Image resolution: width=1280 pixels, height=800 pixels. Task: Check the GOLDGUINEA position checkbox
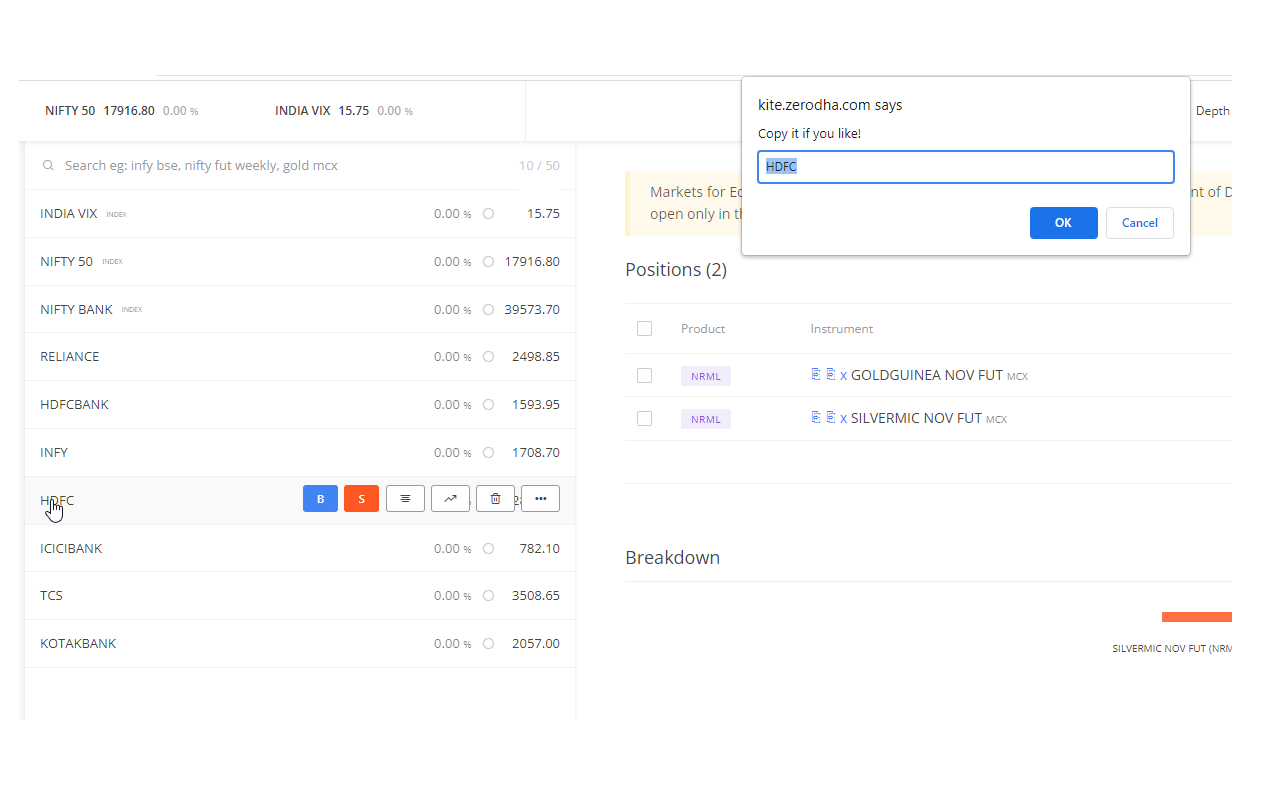point(644,375)
